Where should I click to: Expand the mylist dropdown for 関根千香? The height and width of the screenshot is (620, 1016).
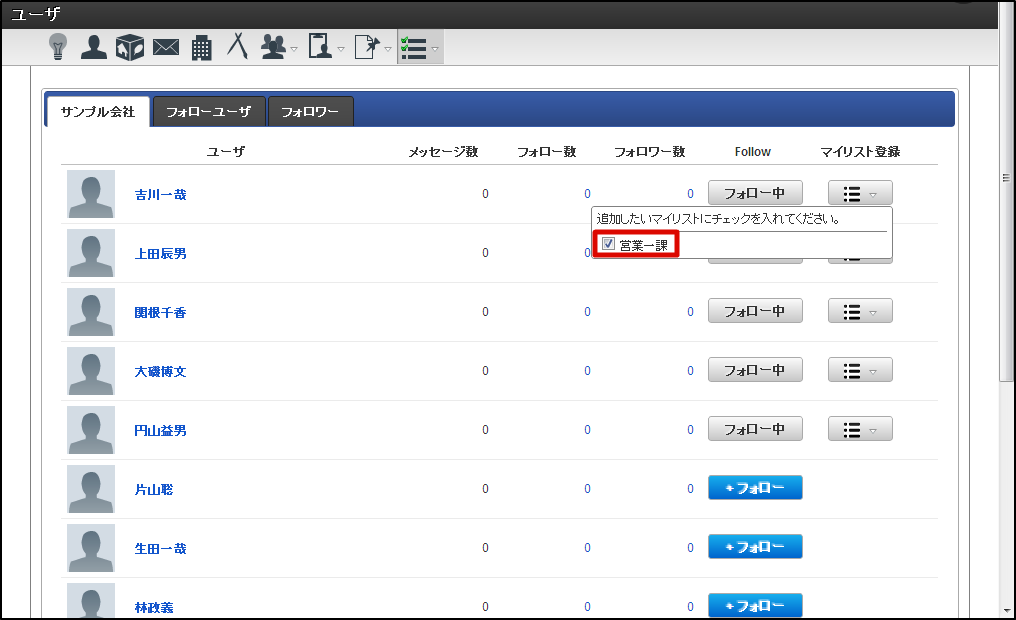coord(860,311)
